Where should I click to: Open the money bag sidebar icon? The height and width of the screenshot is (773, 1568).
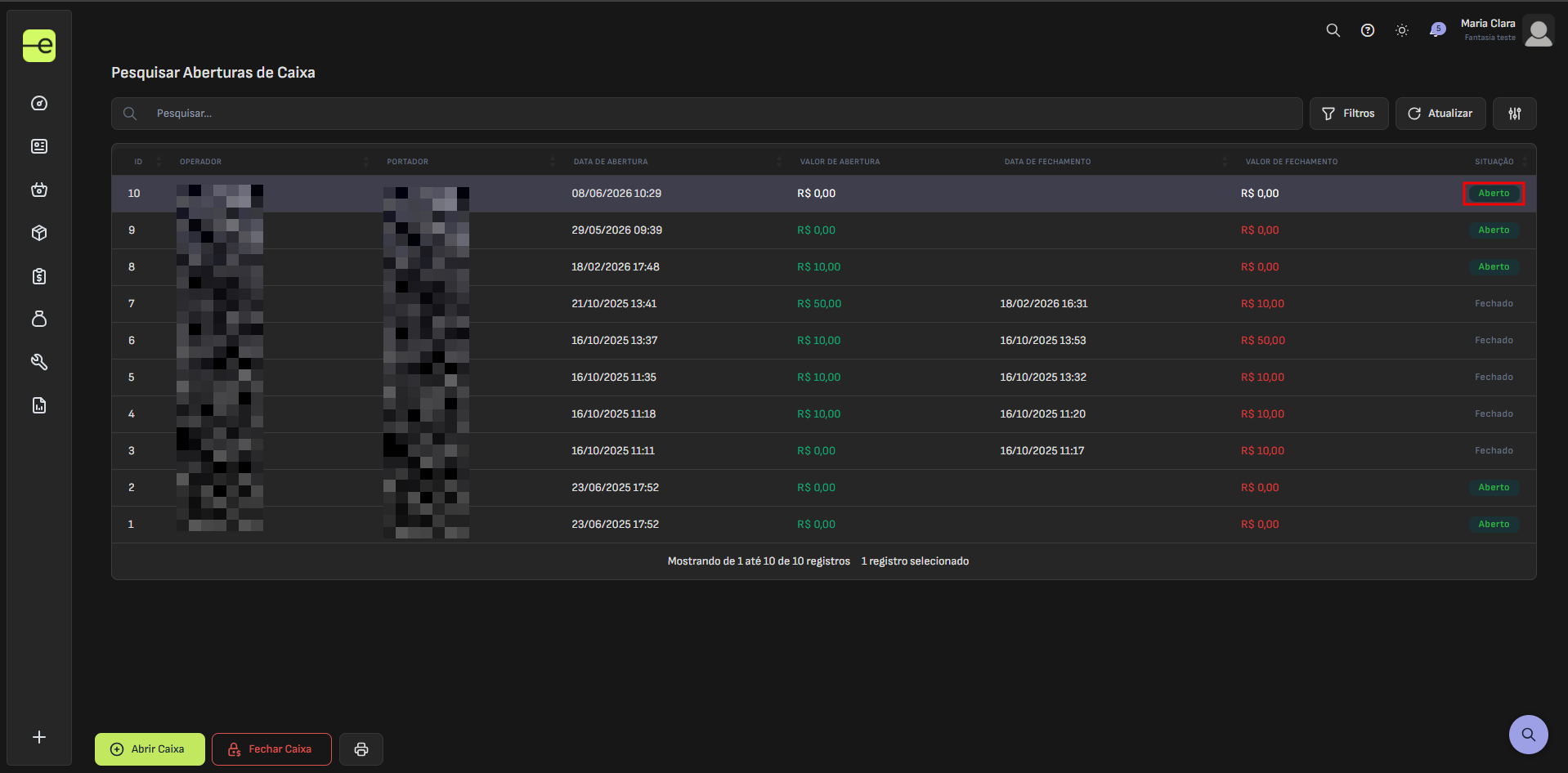(x=39, y=319)
